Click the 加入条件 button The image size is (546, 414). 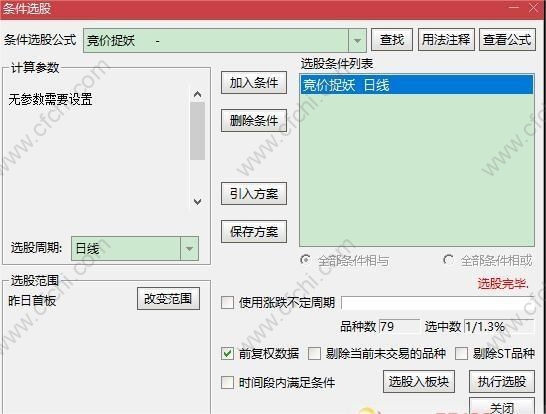pos(254,83)
